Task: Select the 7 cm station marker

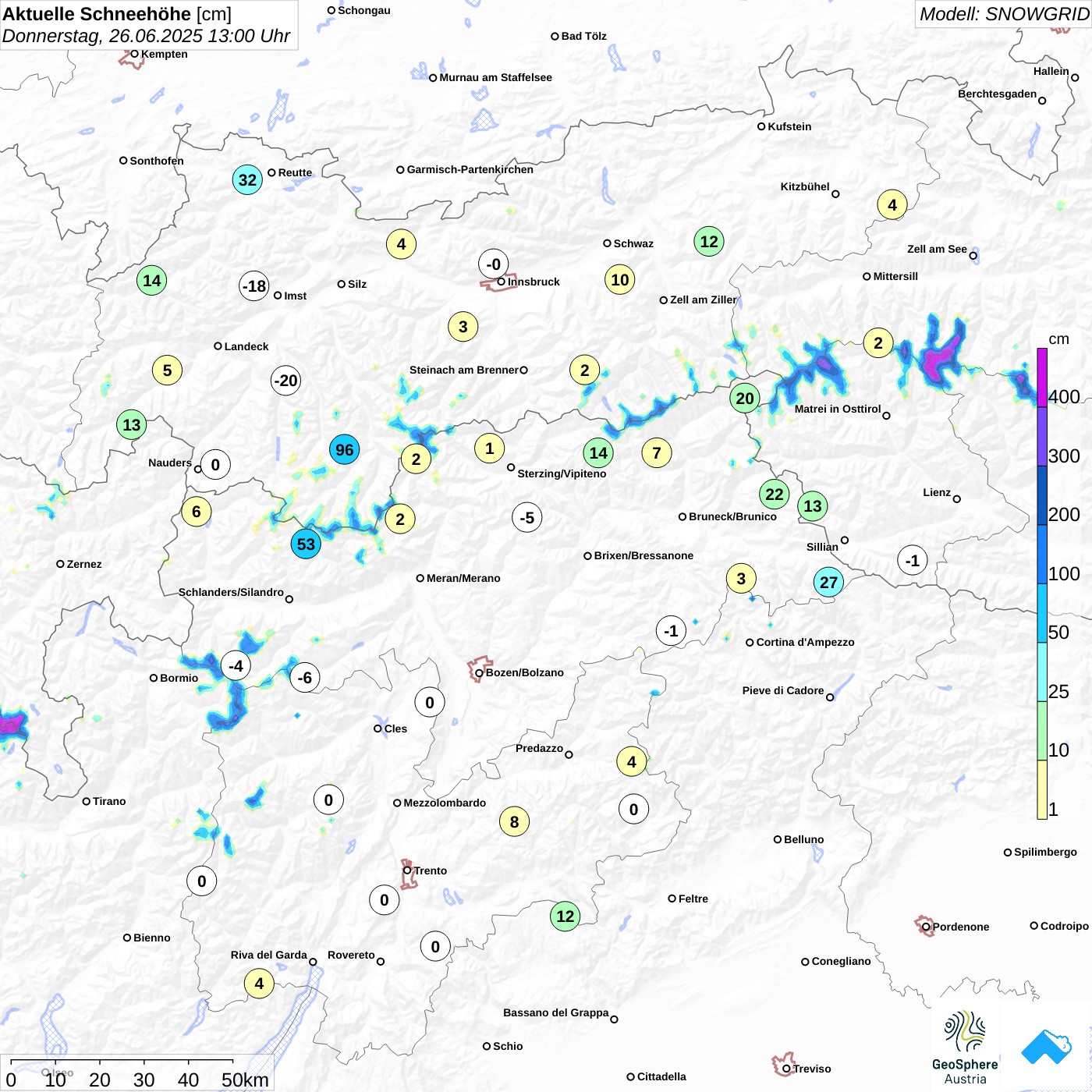Action: [657, 453]
